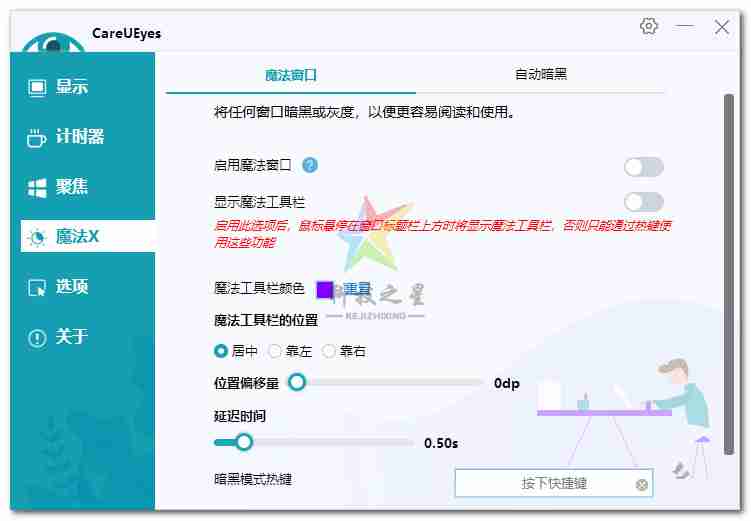Image resolution: width=751 pixels, height=521 pixels.
Task: Click the 0dp offset value
Action: 507,384
